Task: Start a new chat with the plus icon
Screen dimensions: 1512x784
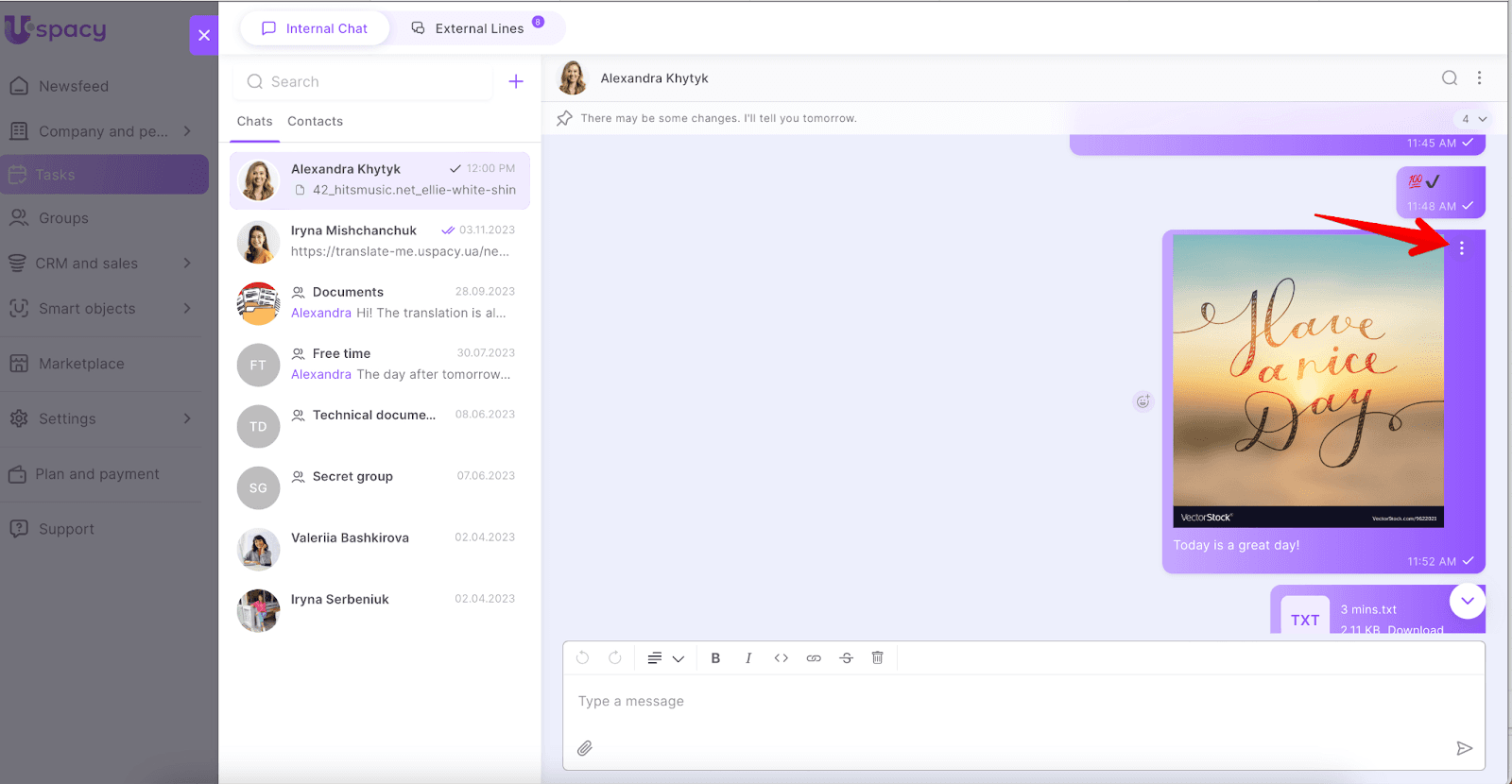Action: pyautogui.click(x=516, y=82)
